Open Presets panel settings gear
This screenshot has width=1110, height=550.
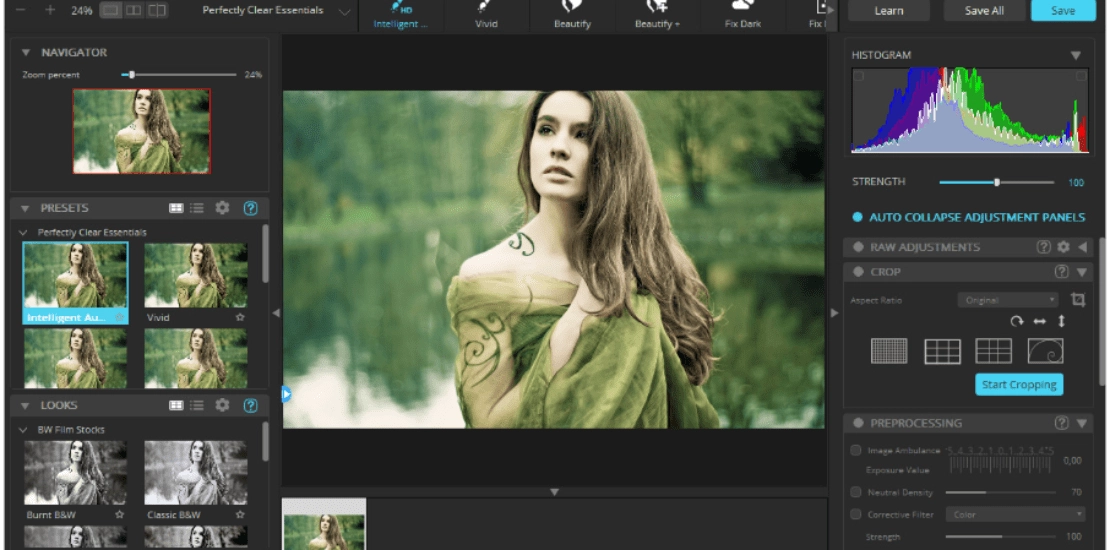pyautogui.click(x=222, y=207)
